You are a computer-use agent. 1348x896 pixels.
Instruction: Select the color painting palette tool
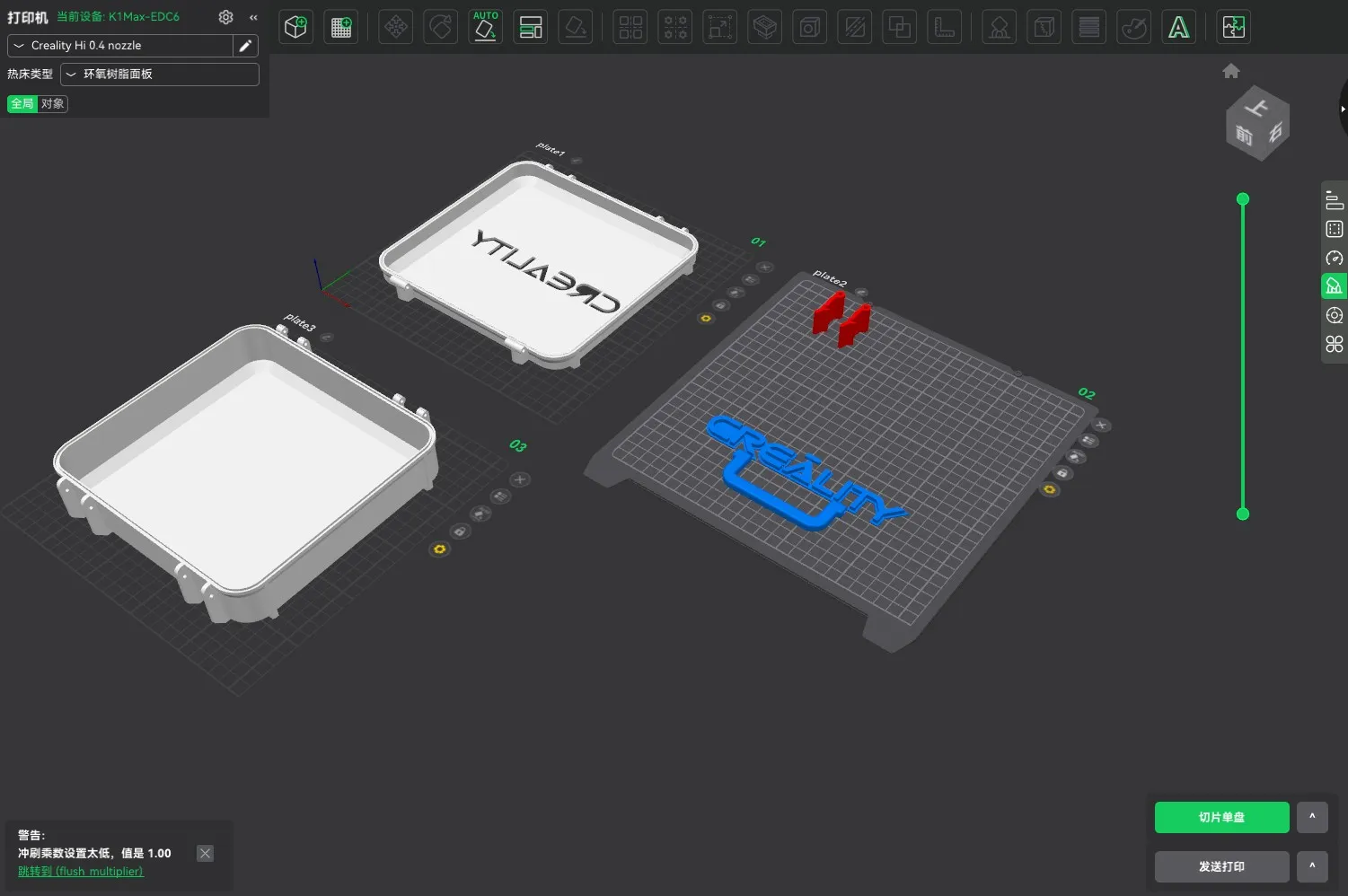(x=1134, y=27)
